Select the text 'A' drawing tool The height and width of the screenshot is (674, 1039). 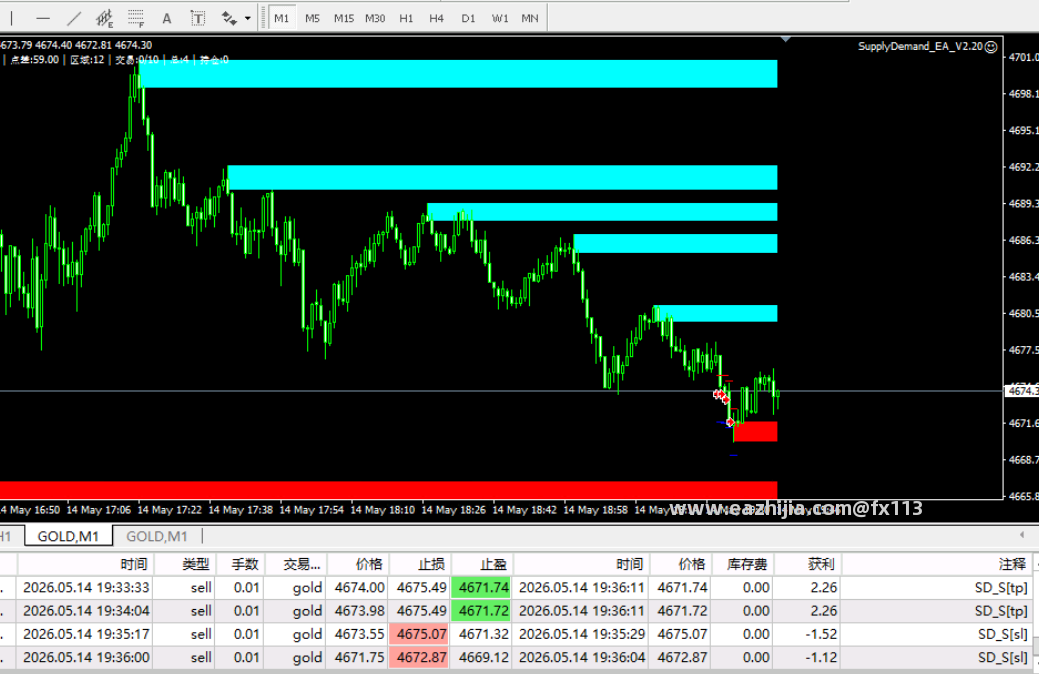coord(167,19)
